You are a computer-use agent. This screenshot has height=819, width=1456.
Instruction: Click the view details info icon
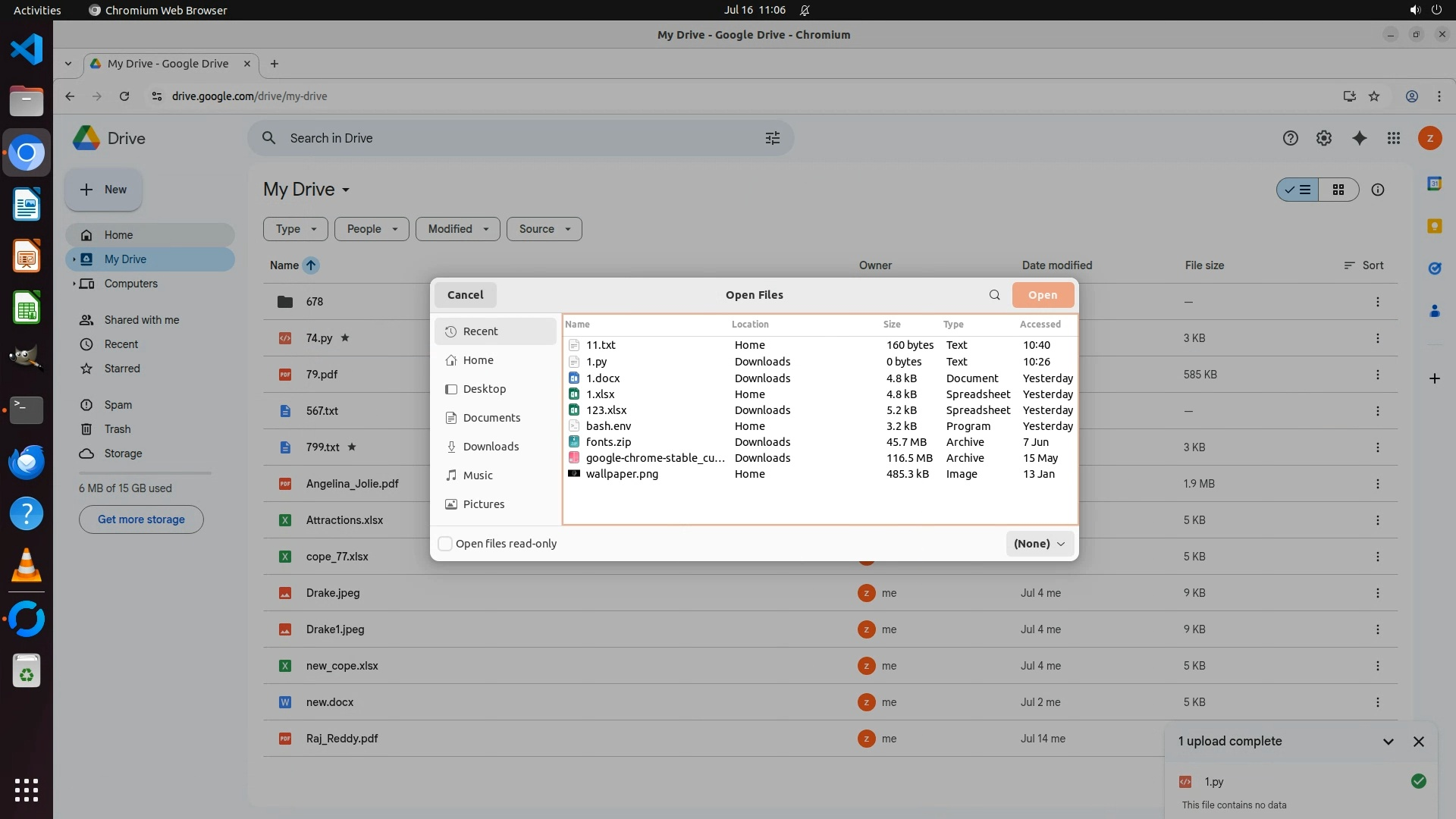(1377, 190)
